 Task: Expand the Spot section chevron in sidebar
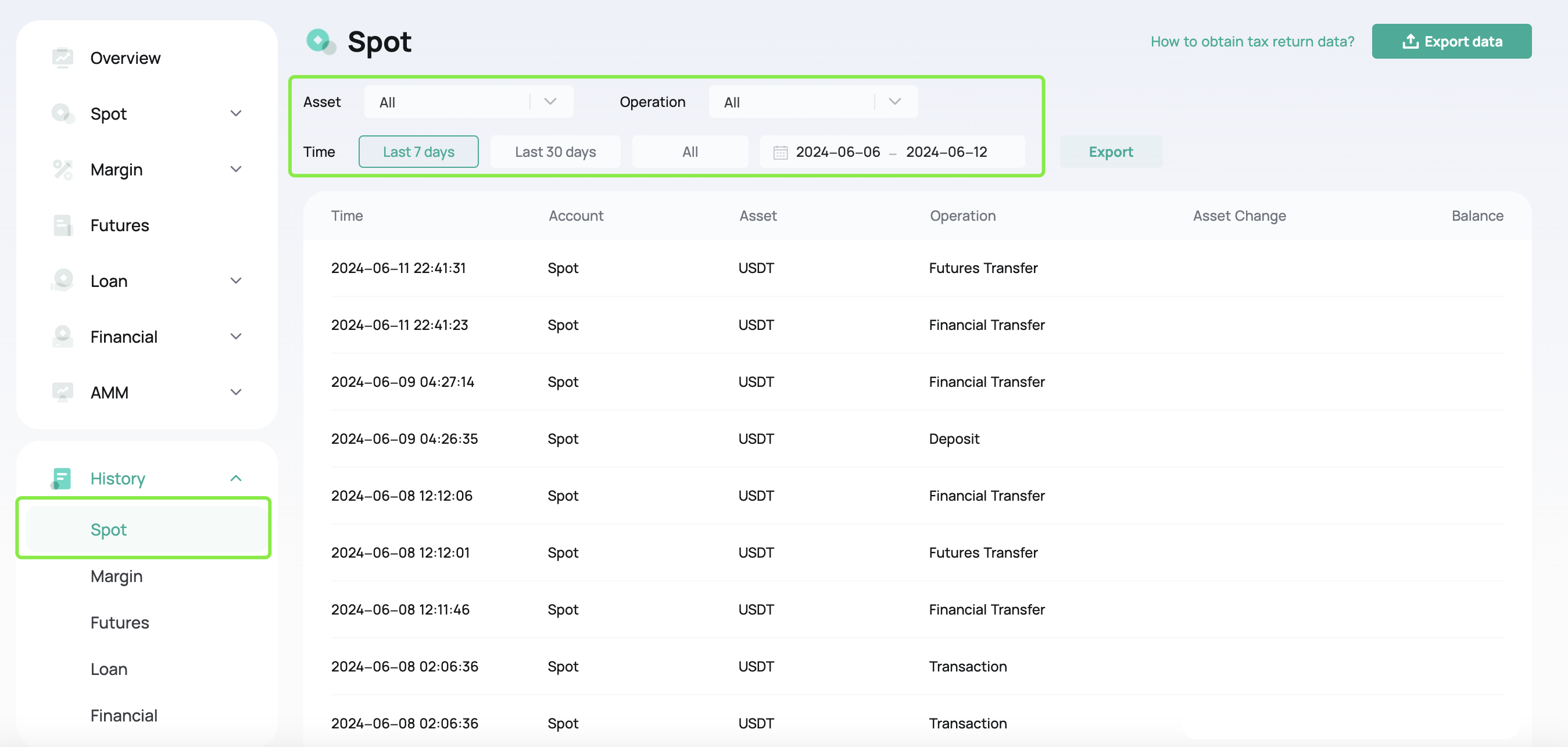(236, 114)
